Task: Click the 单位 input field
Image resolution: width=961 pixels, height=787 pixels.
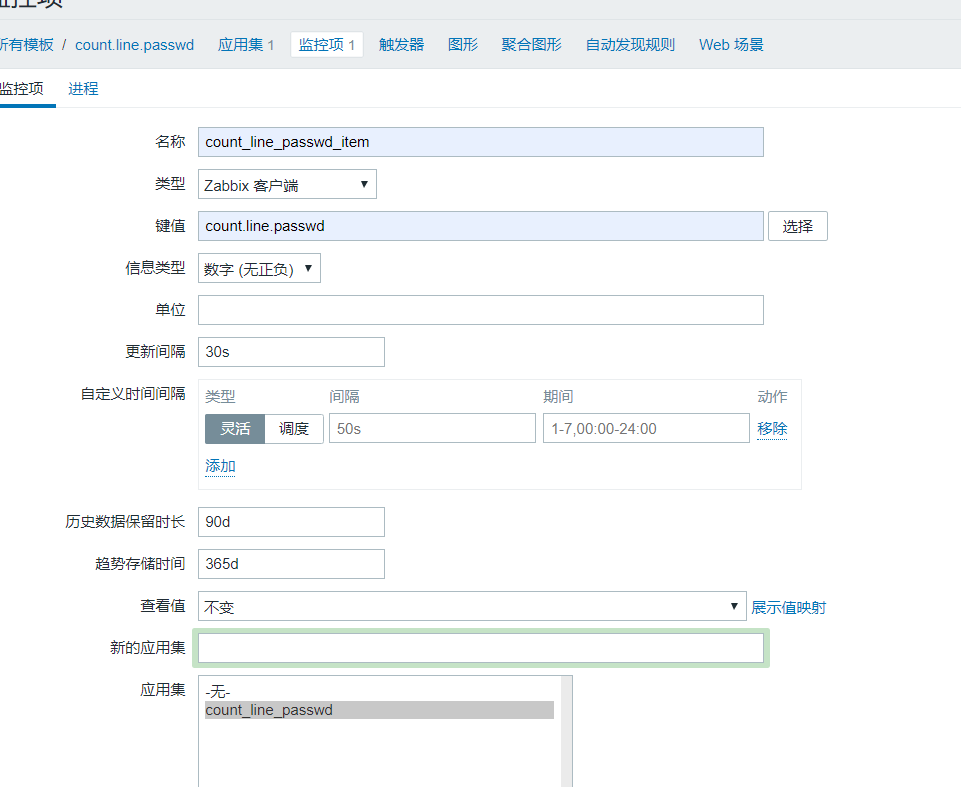Action: pyautogui.click(x=480, y=310)
